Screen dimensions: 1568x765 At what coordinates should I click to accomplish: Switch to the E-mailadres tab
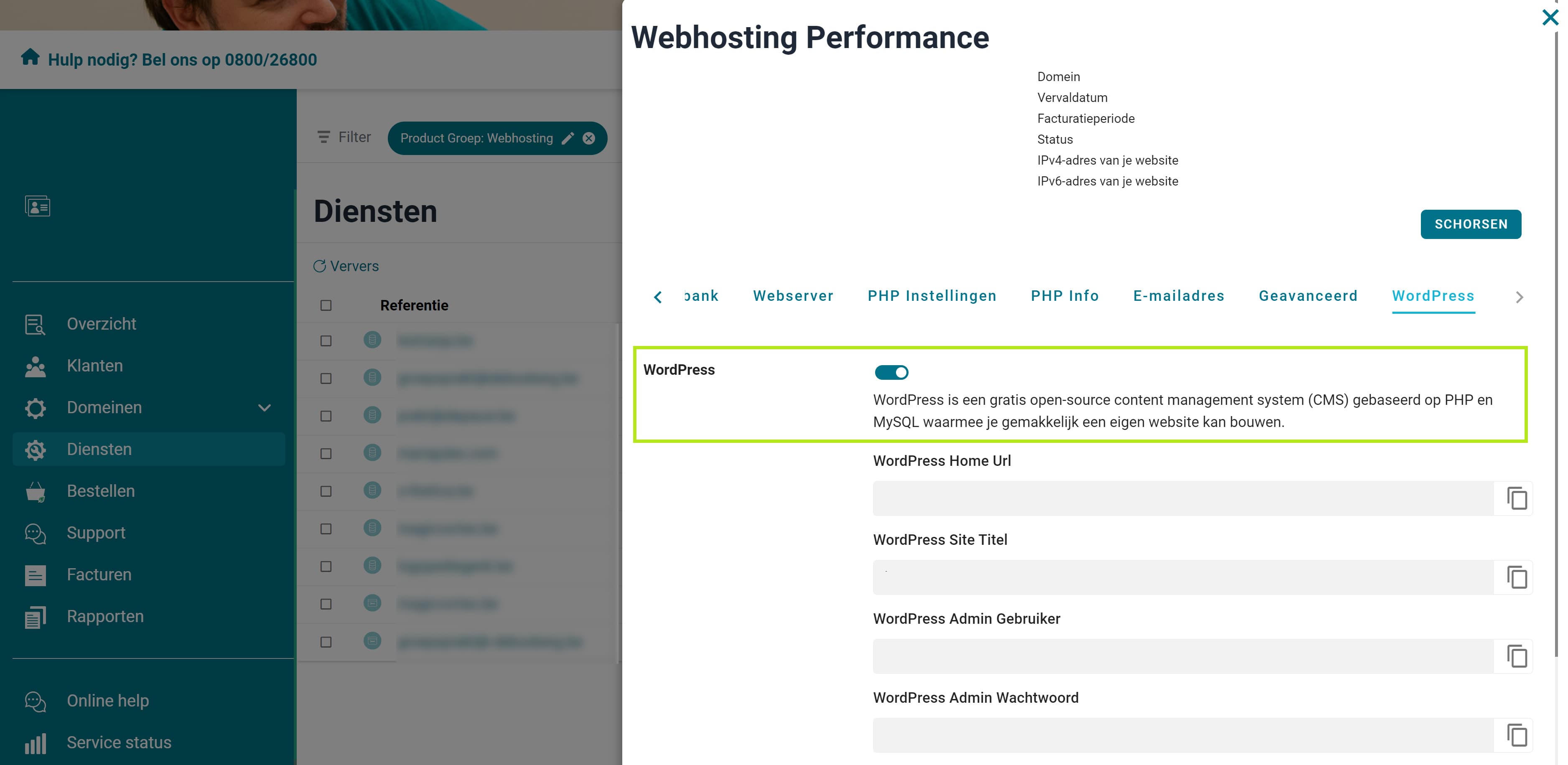click(x=1179, y=296)
